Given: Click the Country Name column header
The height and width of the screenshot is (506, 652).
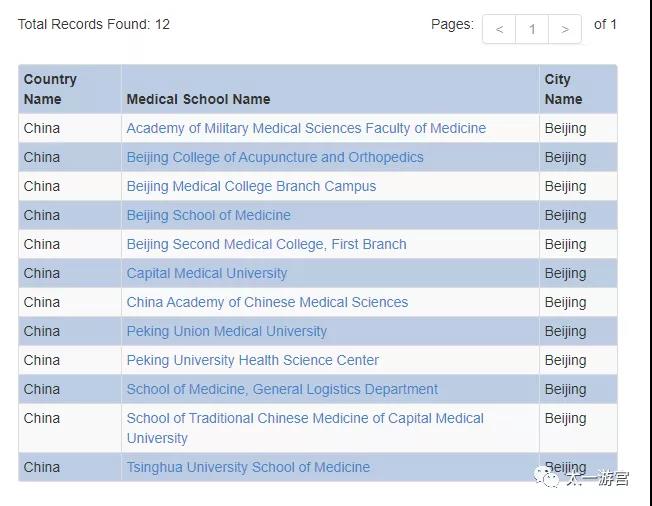Looking at the screenshot, I should (x=50, y=89).
